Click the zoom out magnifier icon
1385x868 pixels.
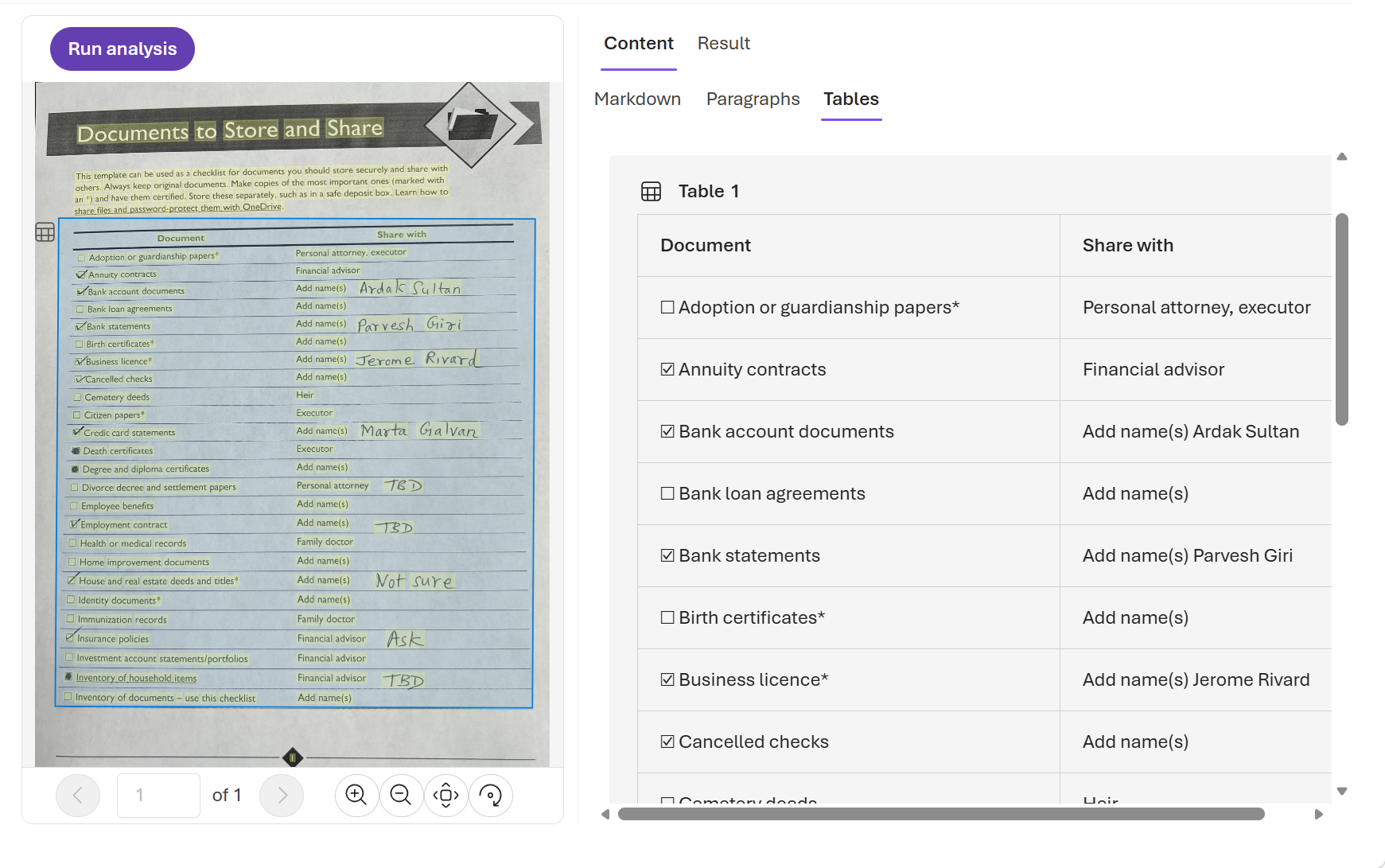[401, 795]
